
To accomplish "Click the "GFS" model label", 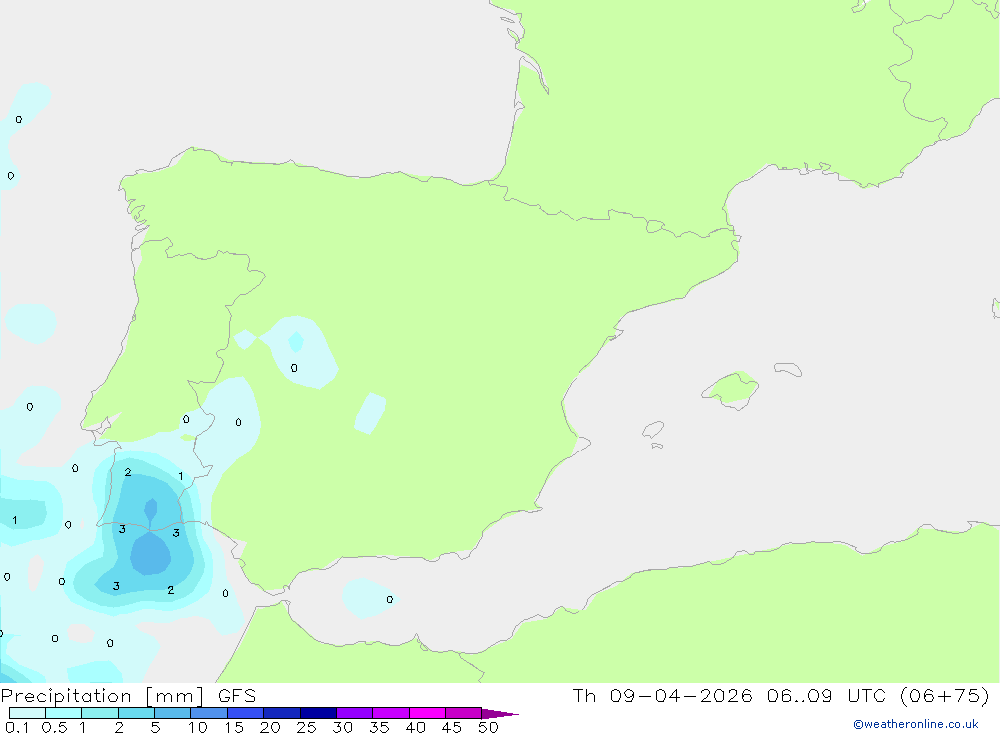I will [x=237, y=696].
